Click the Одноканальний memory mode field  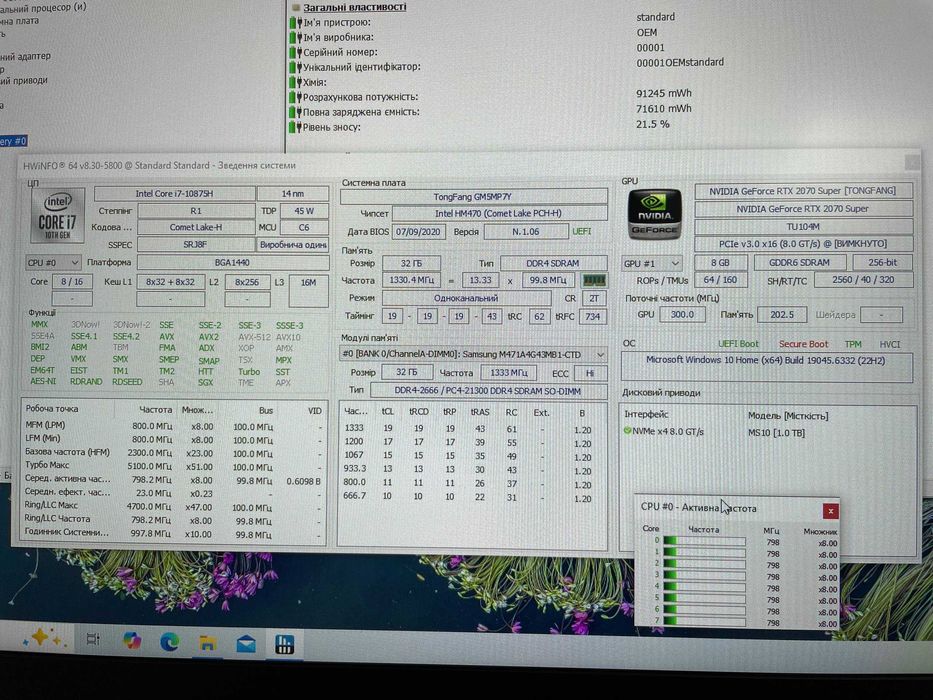pos(466,298)
